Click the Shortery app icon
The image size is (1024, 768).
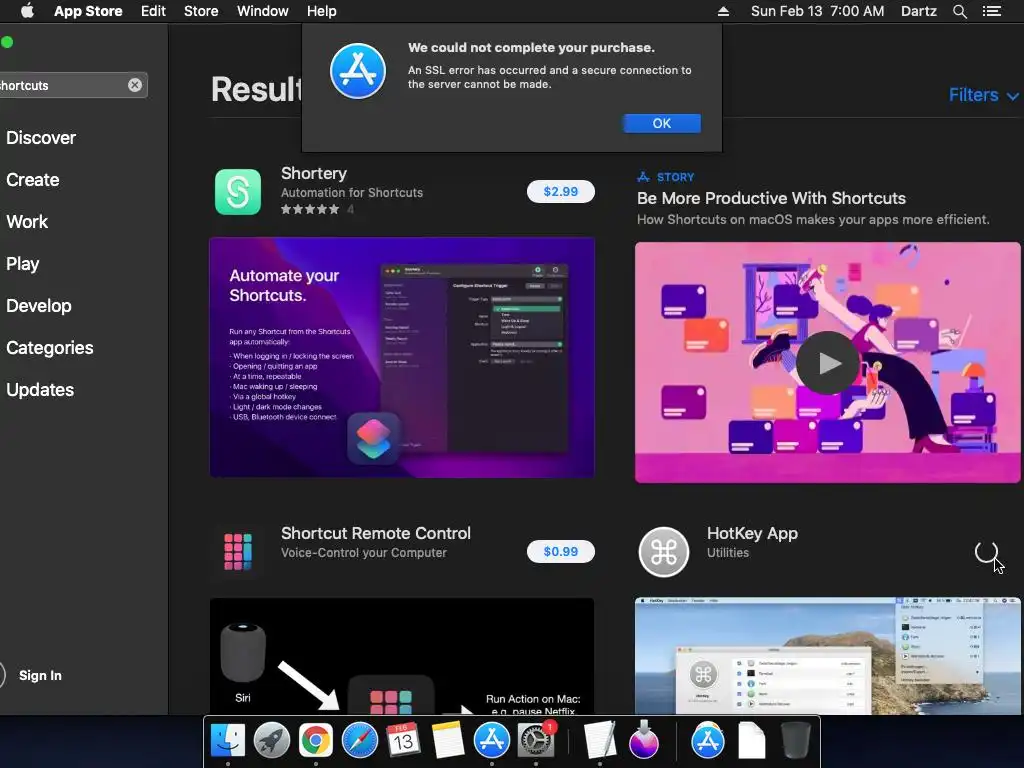[238, 192]
